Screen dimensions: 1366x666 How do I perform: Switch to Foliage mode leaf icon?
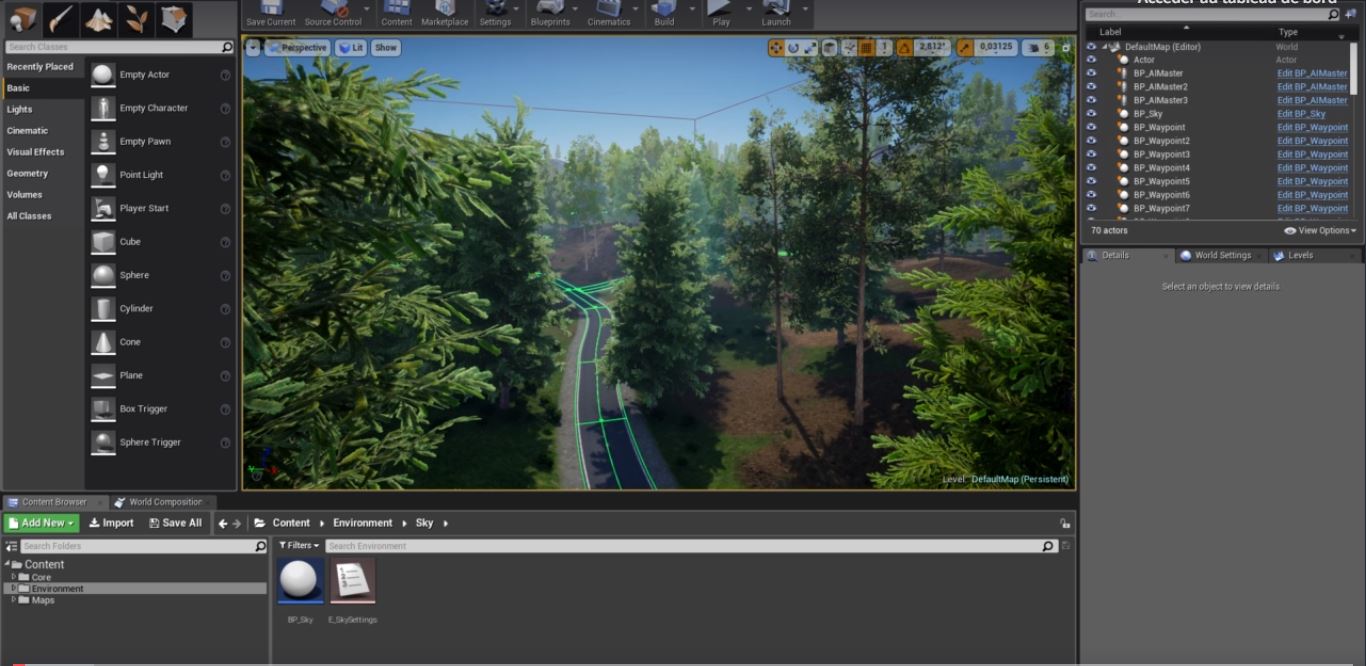click(135, 19)
